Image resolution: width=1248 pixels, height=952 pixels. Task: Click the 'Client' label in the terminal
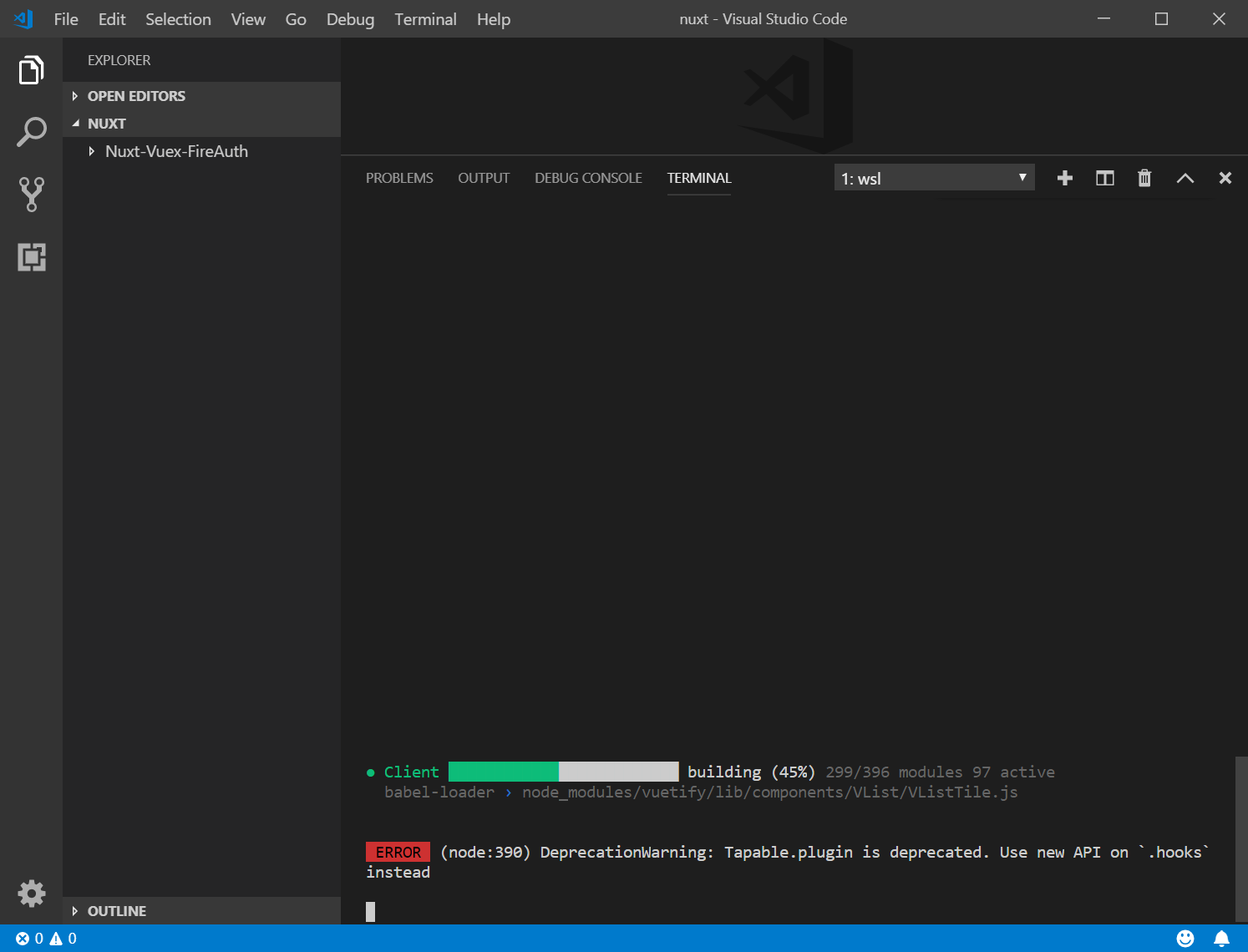(411, 772)
